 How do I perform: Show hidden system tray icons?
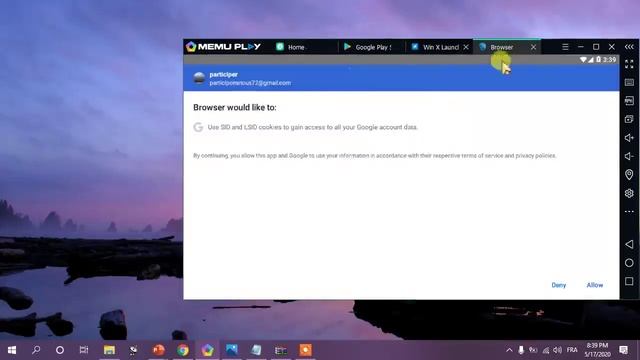tap(509, 350)
